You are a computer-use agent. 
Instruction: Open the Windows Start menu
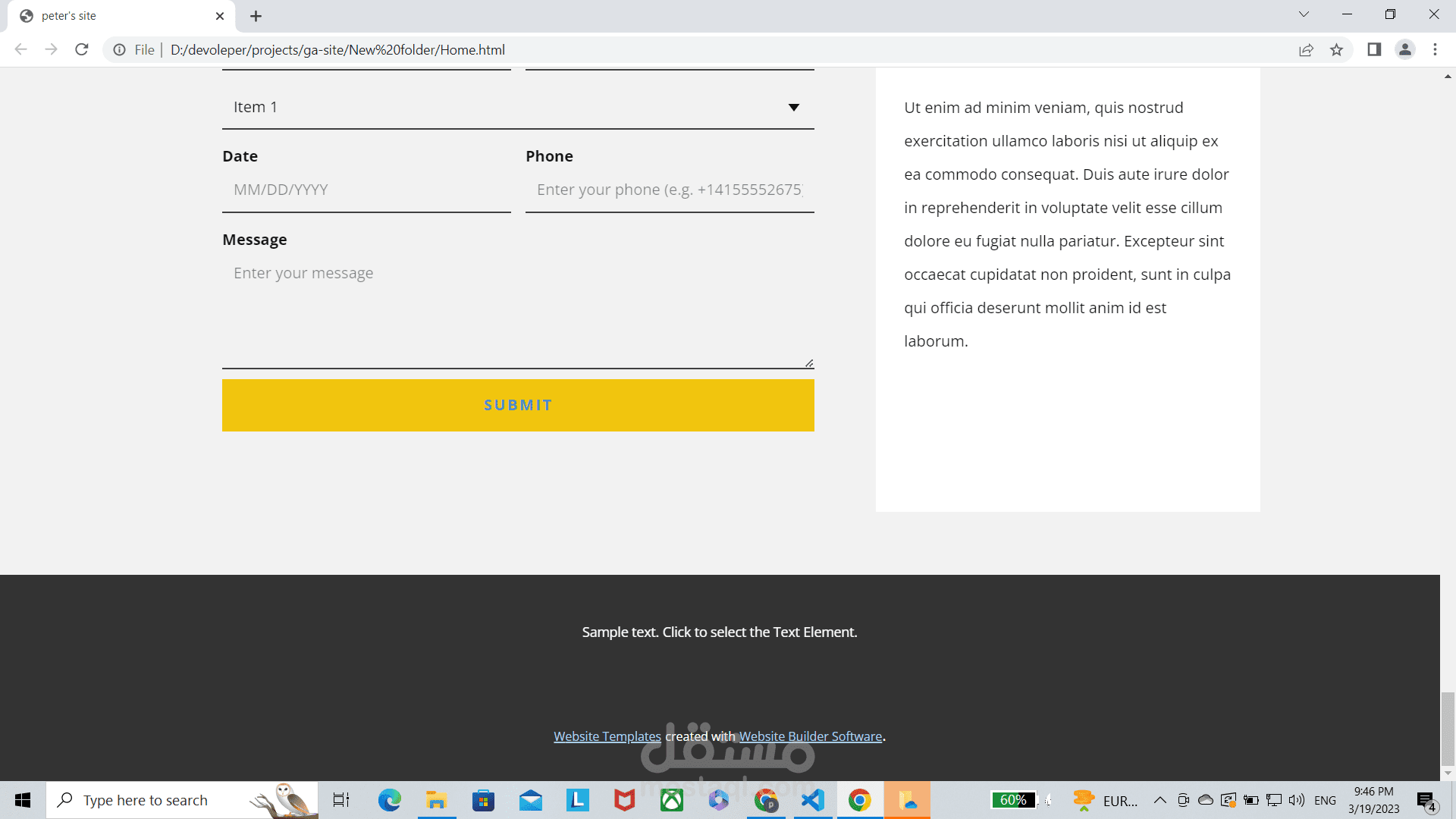pyautogui.click(x=23, y=800)
